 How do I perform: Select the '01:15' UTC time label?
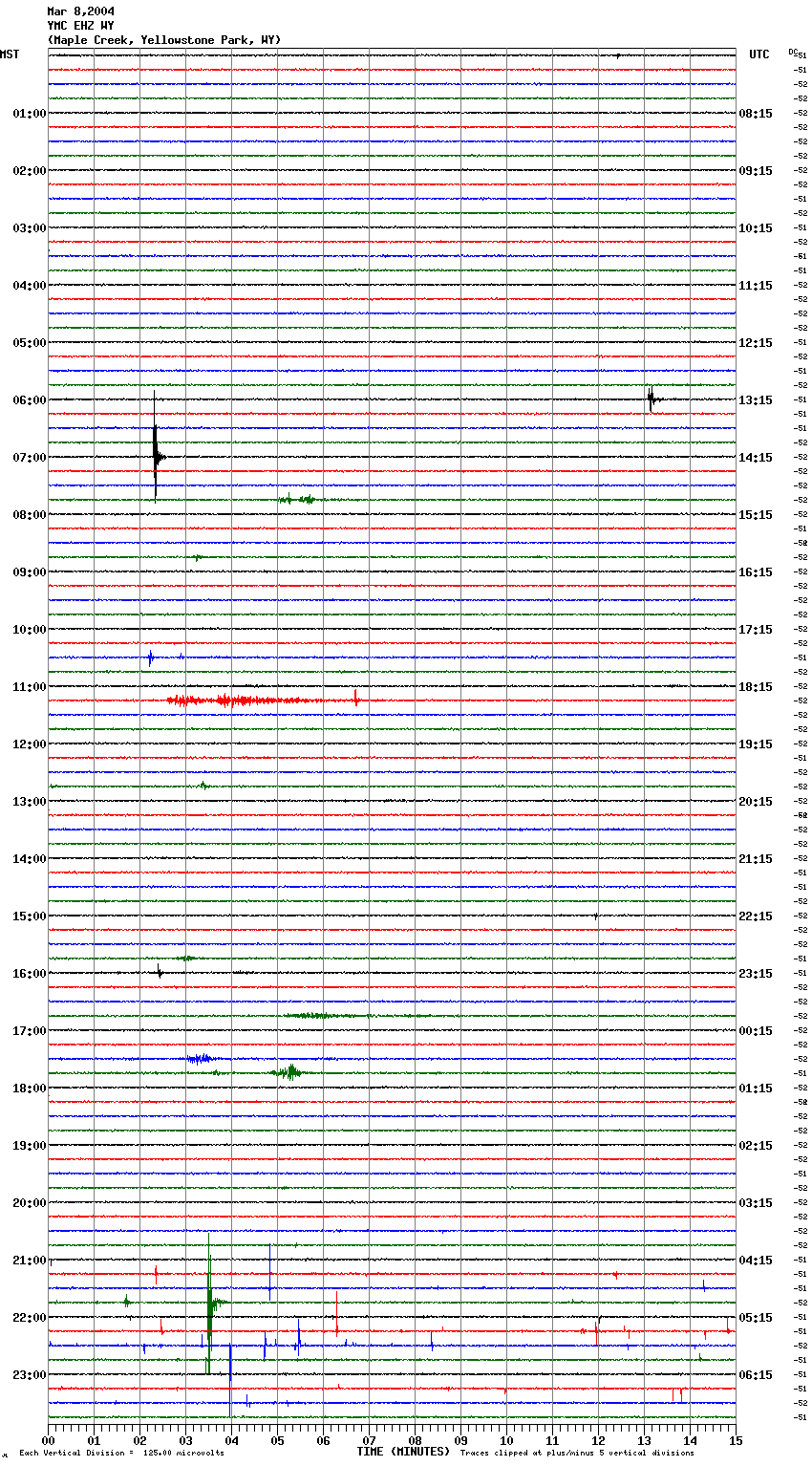click(x=756, y=1089)
